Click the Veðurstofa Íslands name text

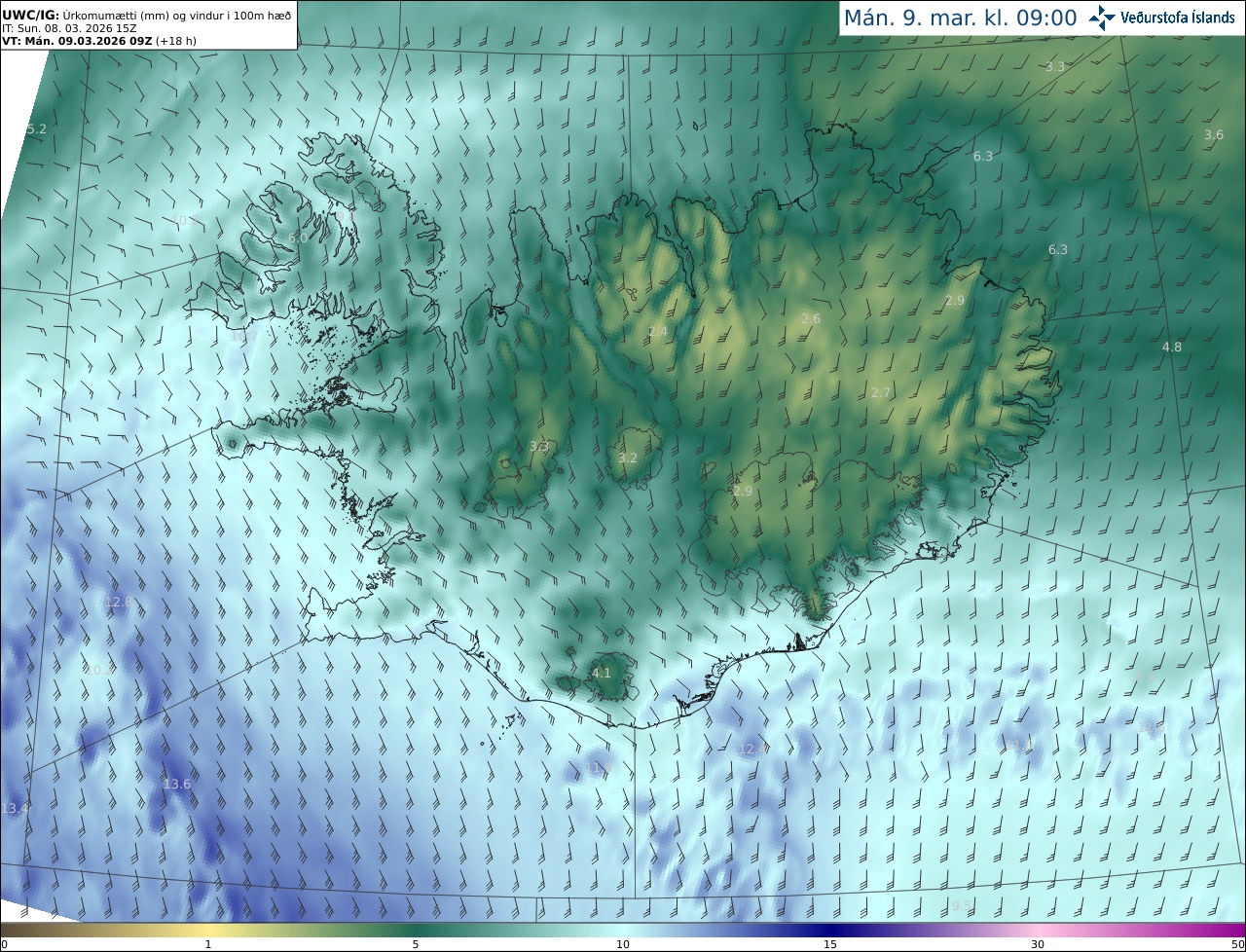1178,18
